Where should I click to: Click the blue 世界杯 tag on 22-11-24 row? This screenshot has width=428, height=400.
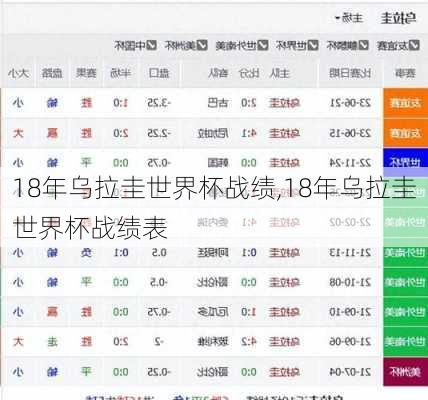(405, 162)
